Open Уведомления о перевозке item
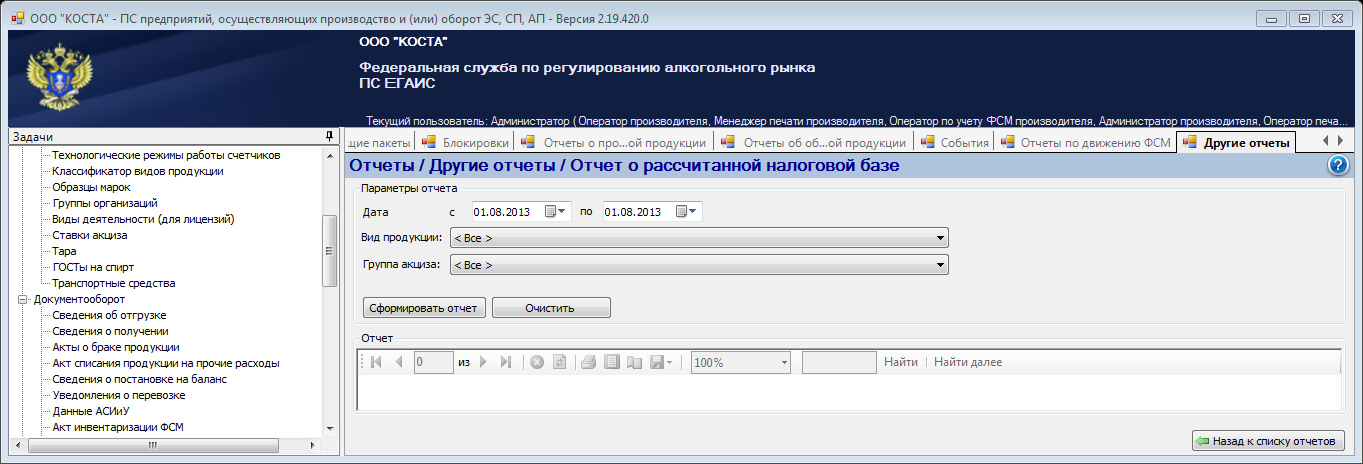The height and width of the screenshot is (464, 1363). pyautogui.click(x=118, y=395)
